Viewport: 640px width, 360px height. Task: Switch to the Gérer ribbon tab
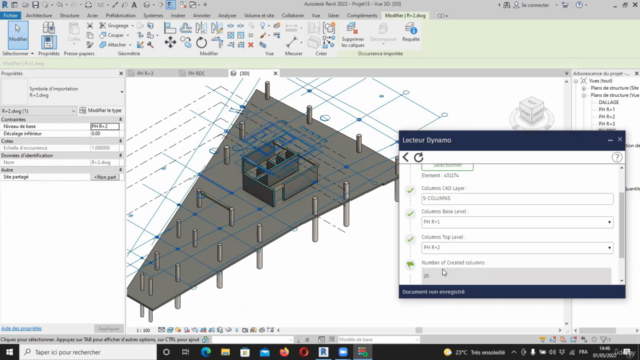(333, 16)
